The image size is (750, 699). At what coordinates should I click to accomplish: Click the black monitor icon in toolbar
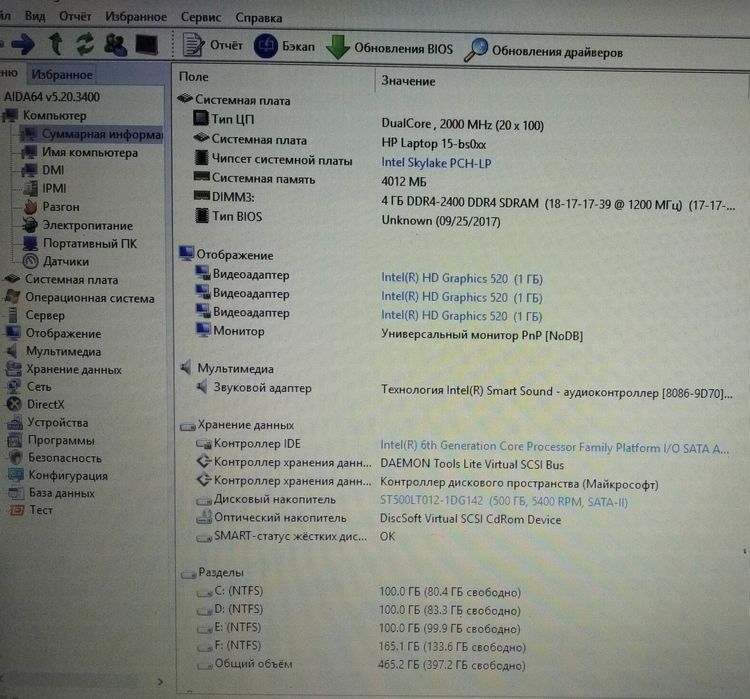pos(146,45)
